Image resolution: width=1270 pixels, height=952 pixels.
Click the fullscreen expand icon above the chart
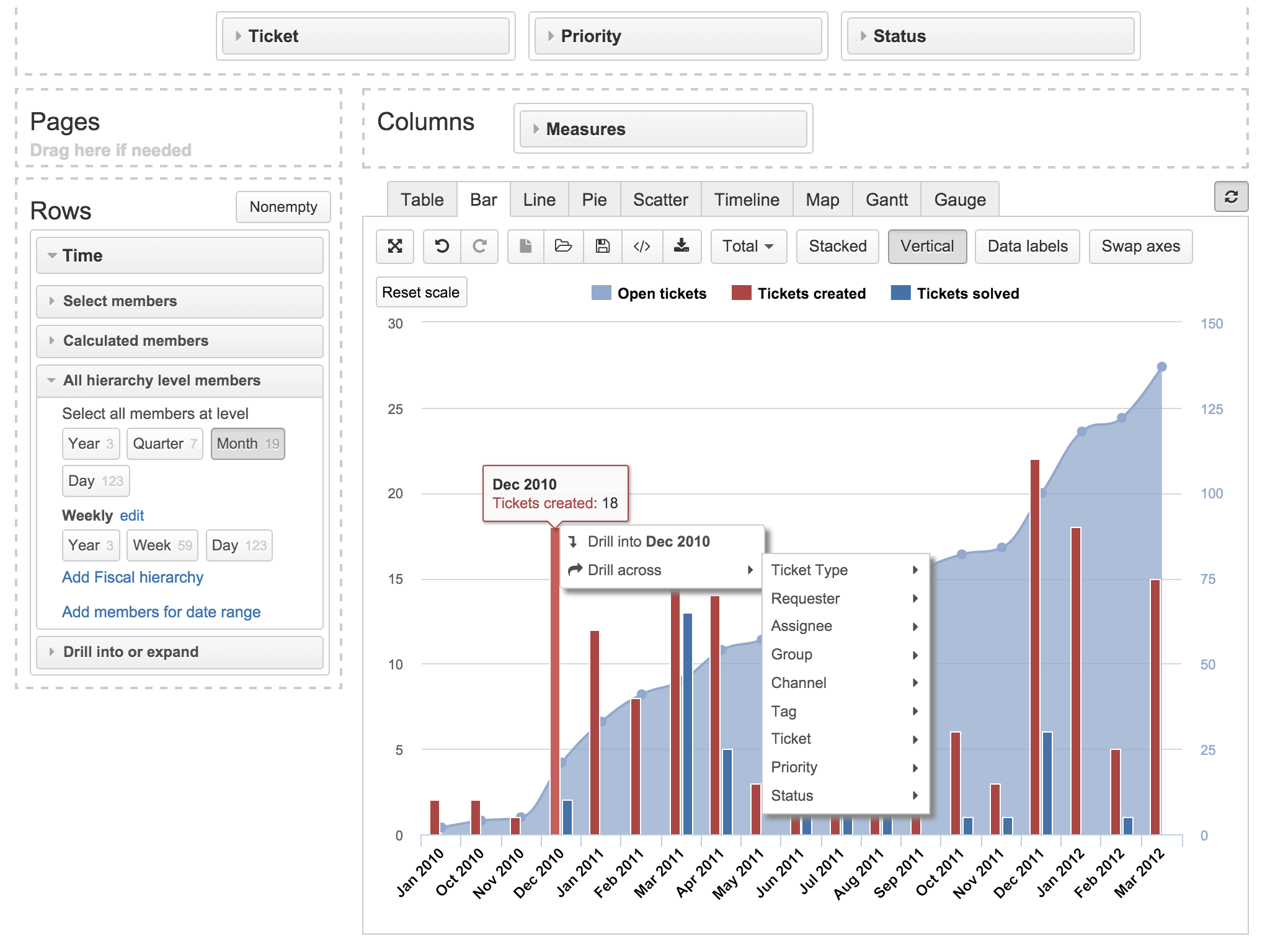395,246
